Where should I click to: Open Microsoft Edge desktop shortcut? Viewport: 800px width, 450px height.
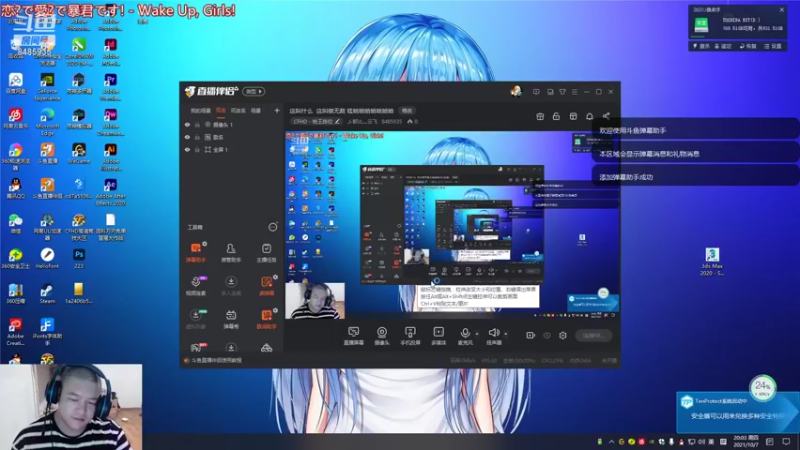click(47, 121)
